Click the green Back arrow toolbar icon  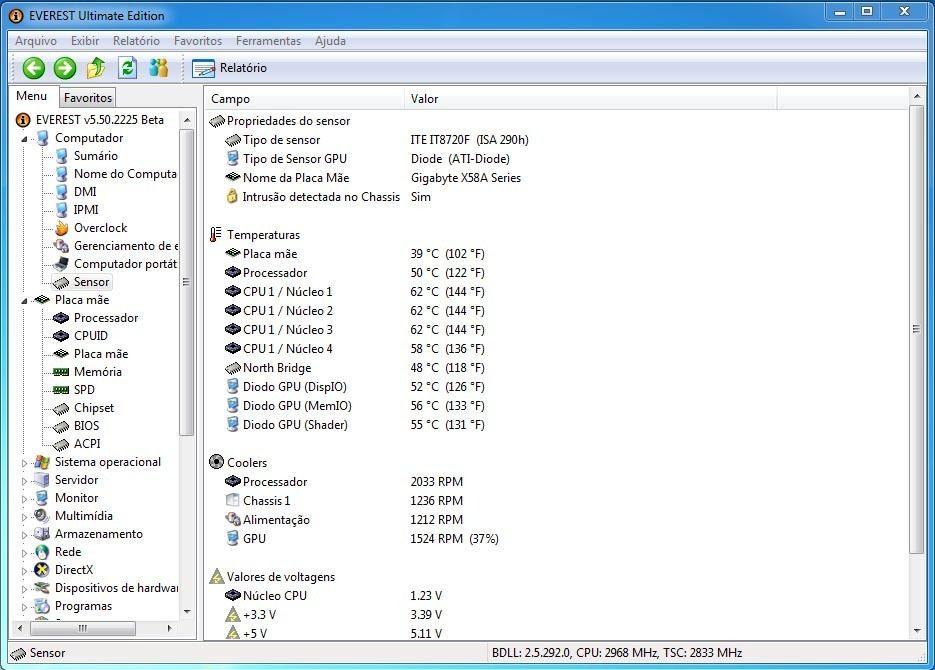[34, 68]
